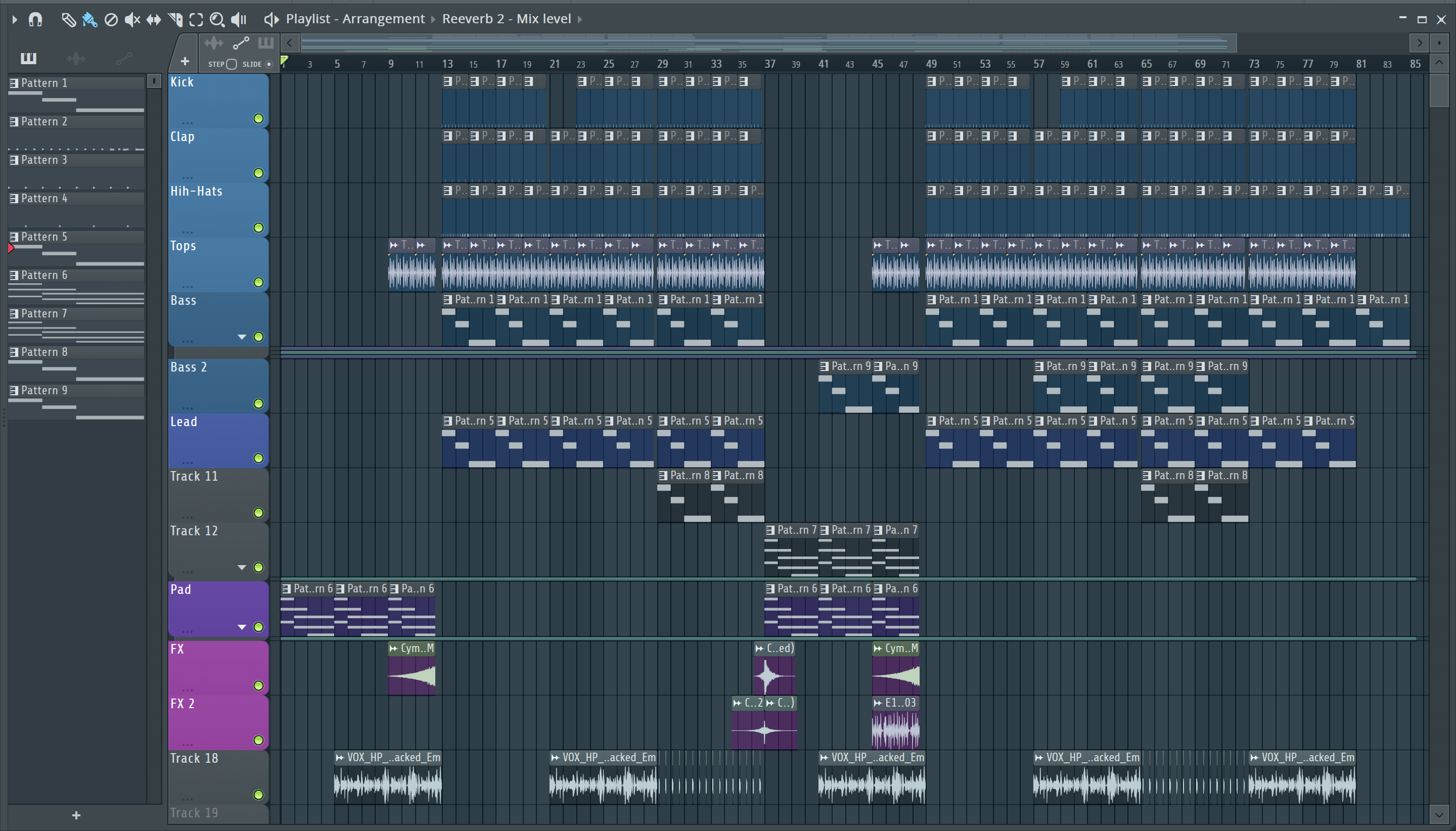Mute the Bass 2 track

coord(258,403)
